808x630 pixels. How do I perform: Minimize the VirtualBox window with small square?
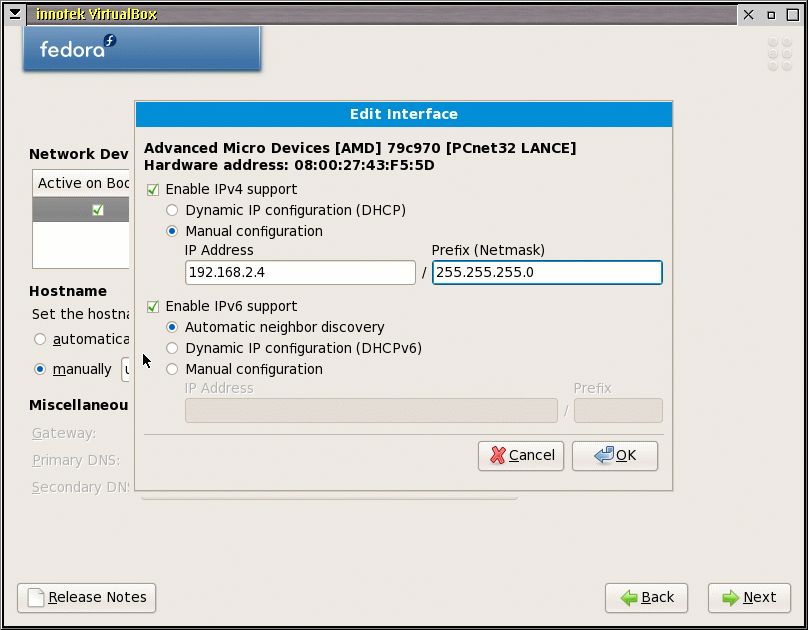pyautogui.click(x=771, y=15)
